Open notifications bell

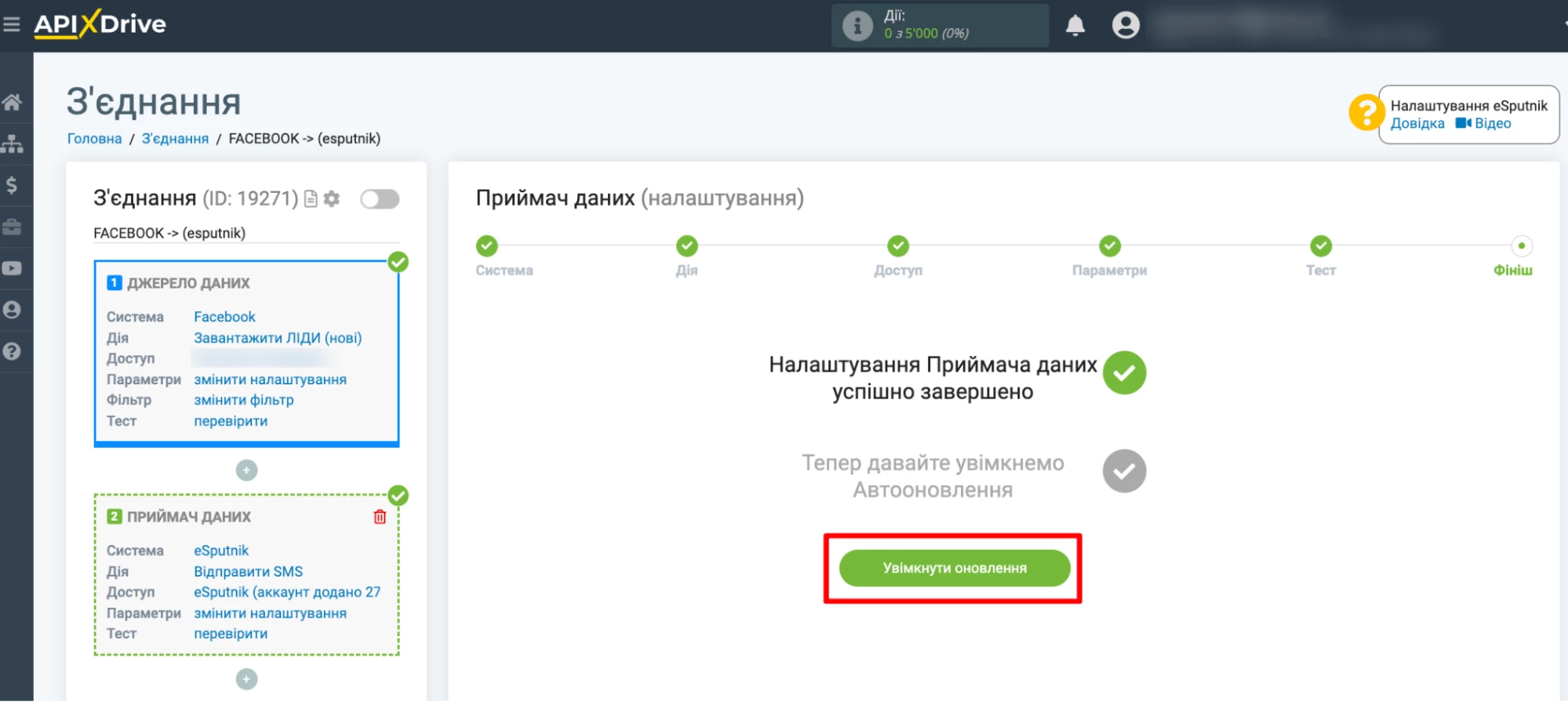(1075, 26)
